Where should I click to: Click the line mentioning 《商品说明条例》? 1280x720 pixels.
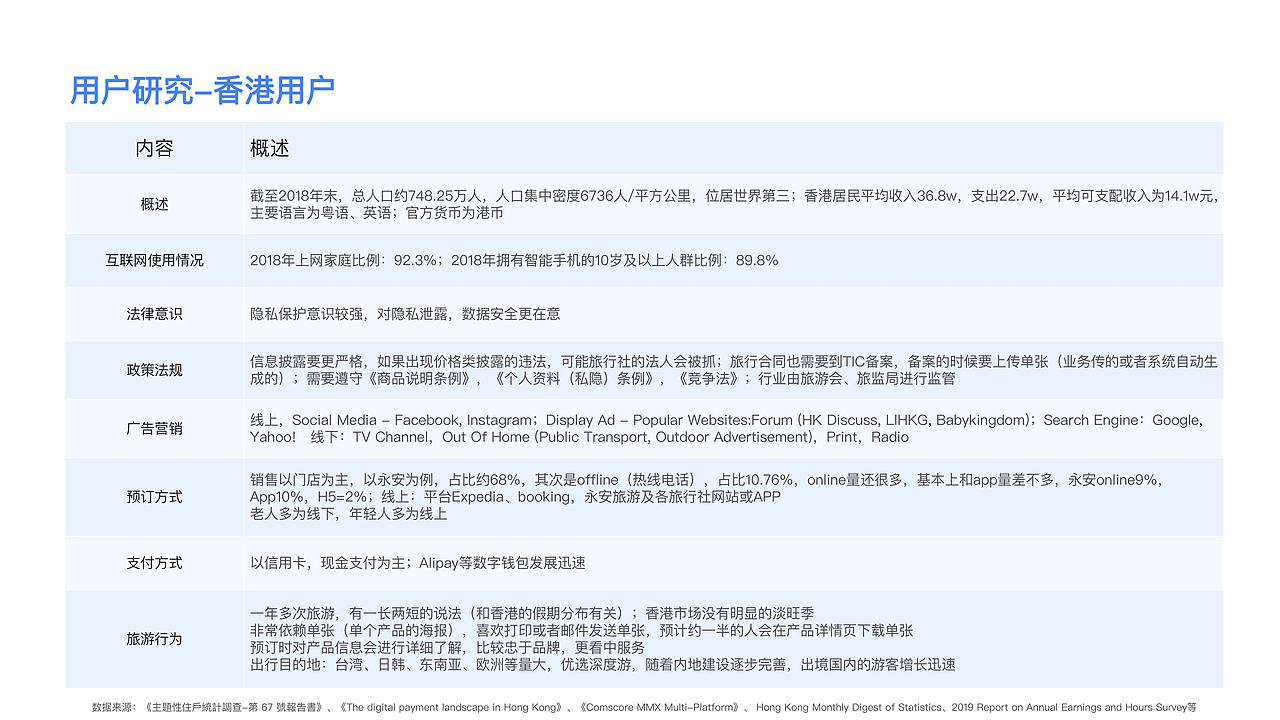click(603, 379)
